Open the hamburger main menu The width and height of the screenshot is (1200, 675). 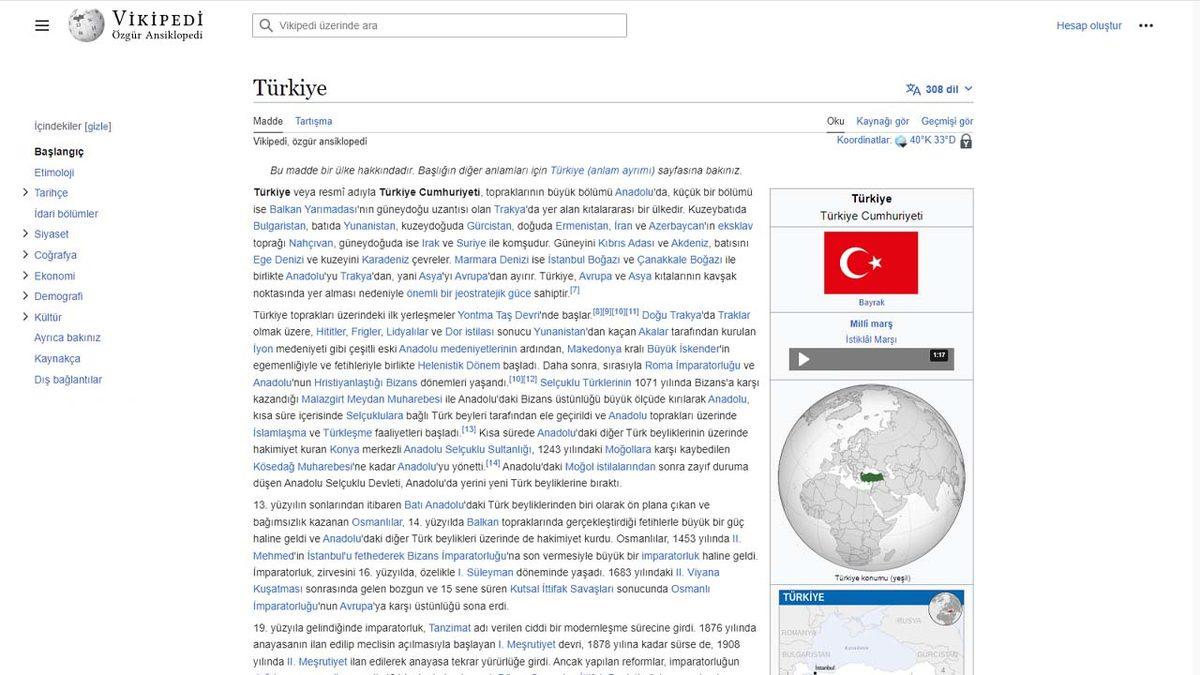[42, 26]
